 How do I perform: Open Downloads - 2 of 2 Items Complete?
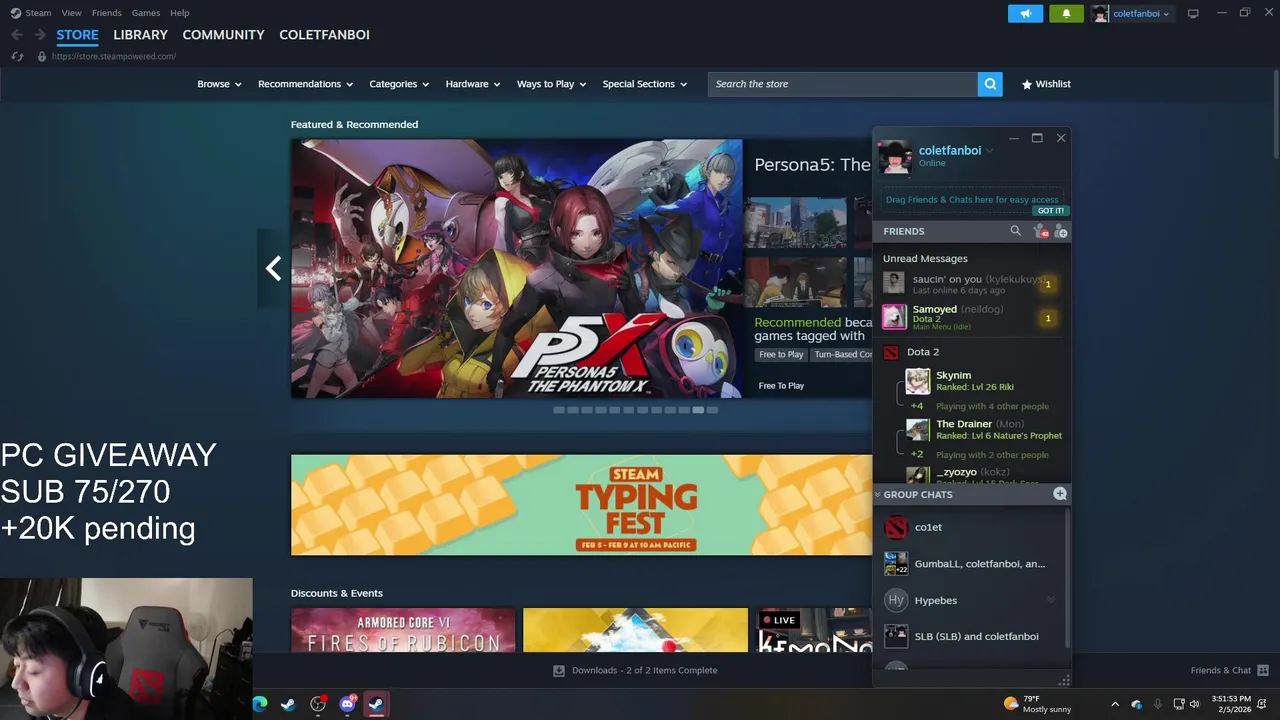pos(644,670)
